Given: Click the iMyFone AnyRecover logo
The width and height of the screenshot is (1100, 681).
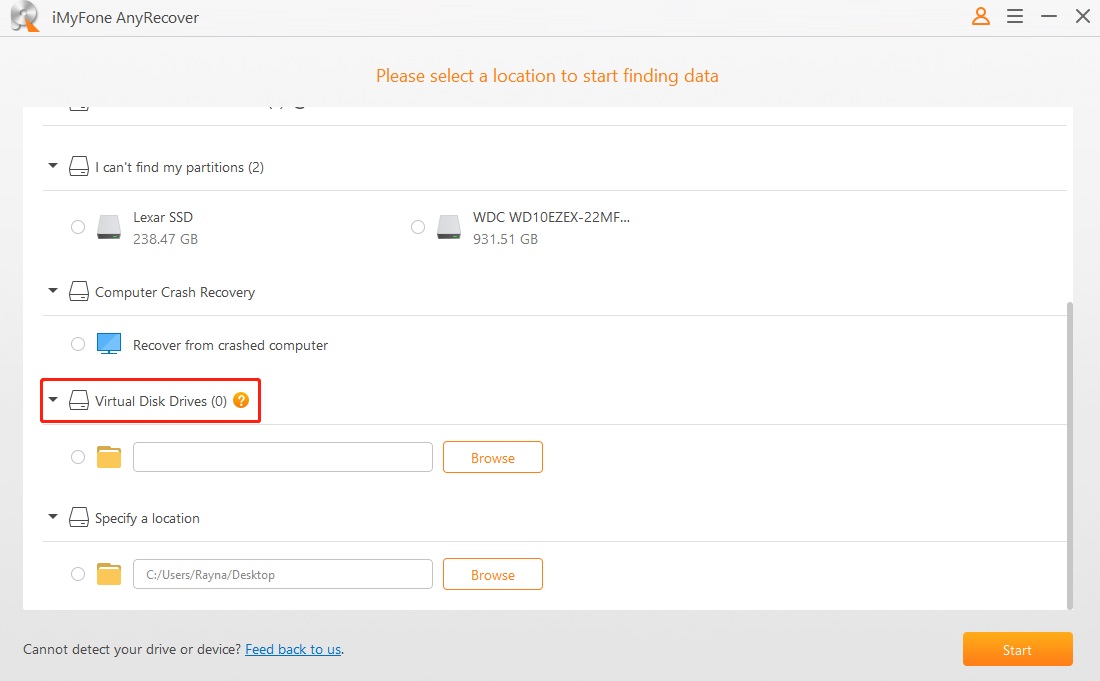Looking at the screenshot, I should click(24, 17).
